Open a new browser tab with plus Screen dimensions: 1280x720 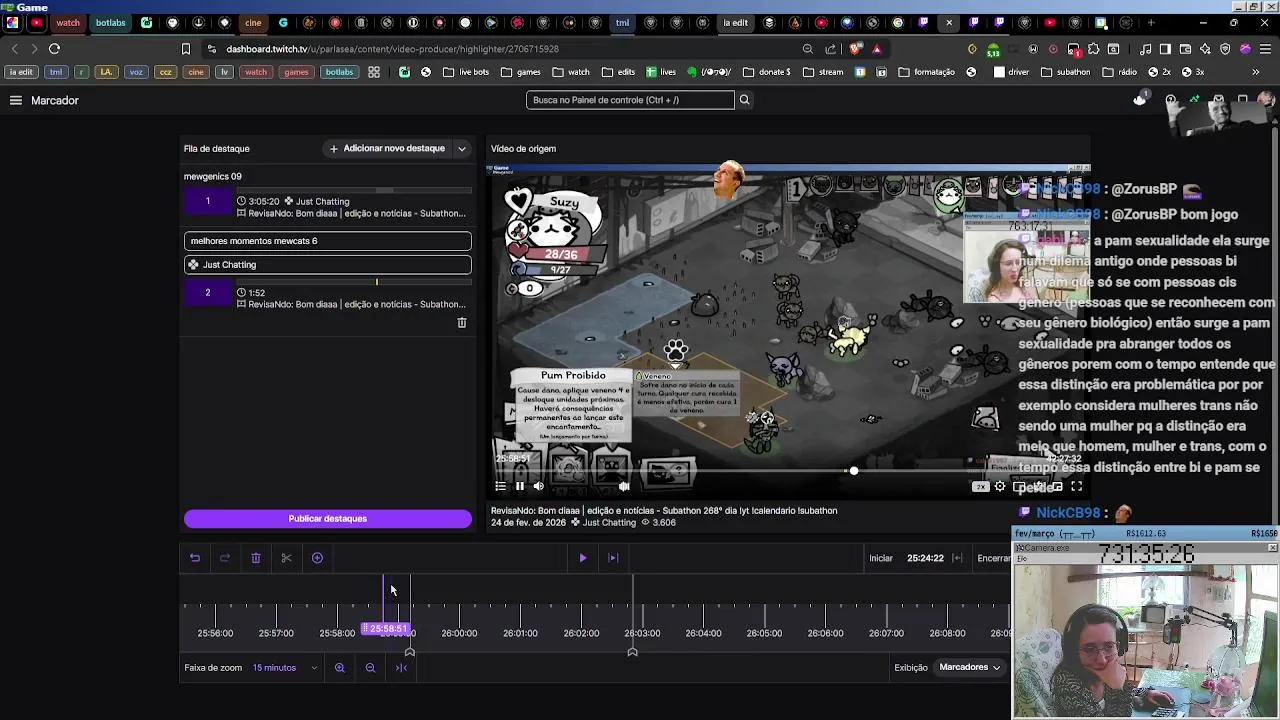(1151, 22)
